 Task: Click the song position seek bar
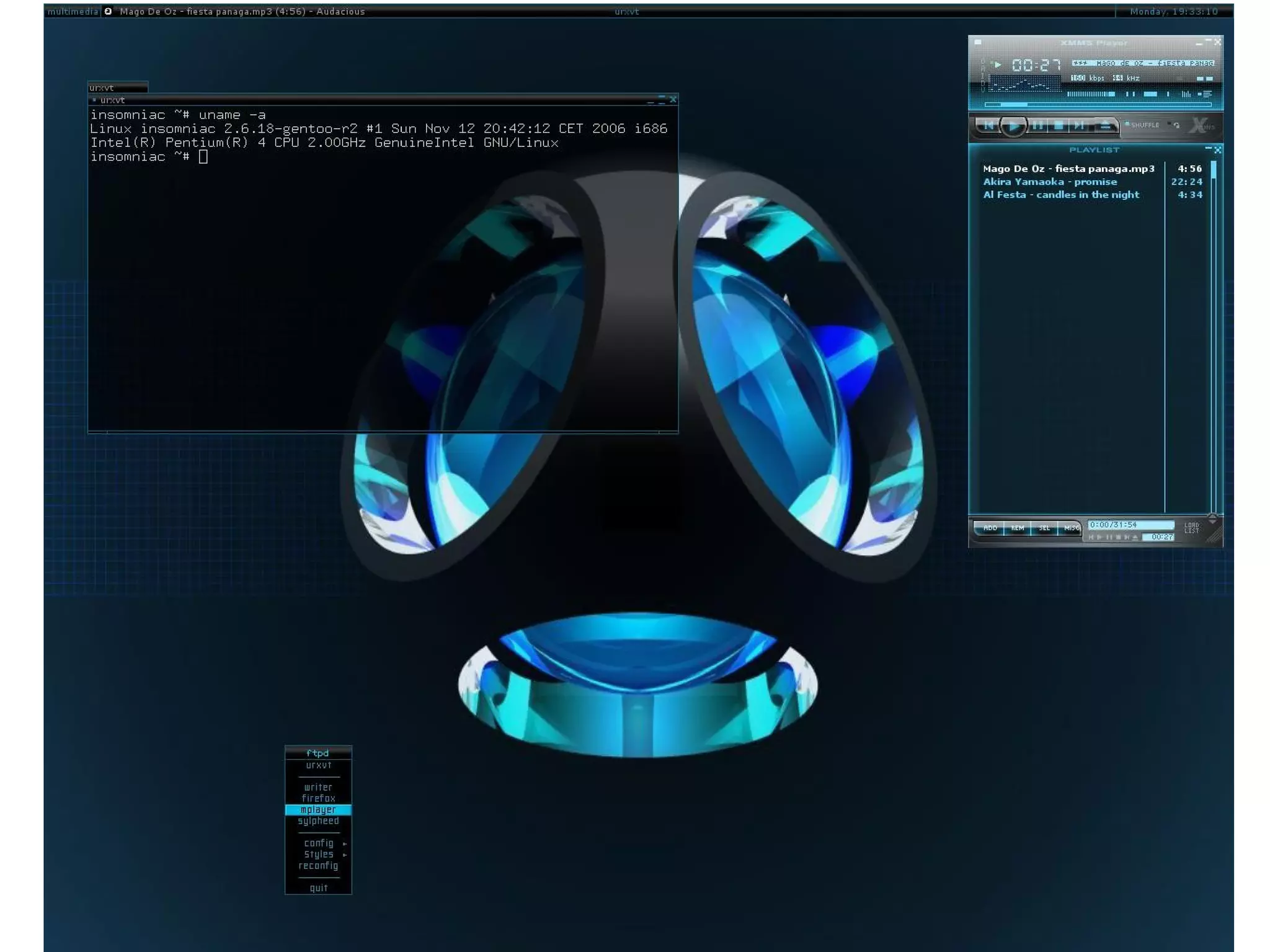(1098, 104)
